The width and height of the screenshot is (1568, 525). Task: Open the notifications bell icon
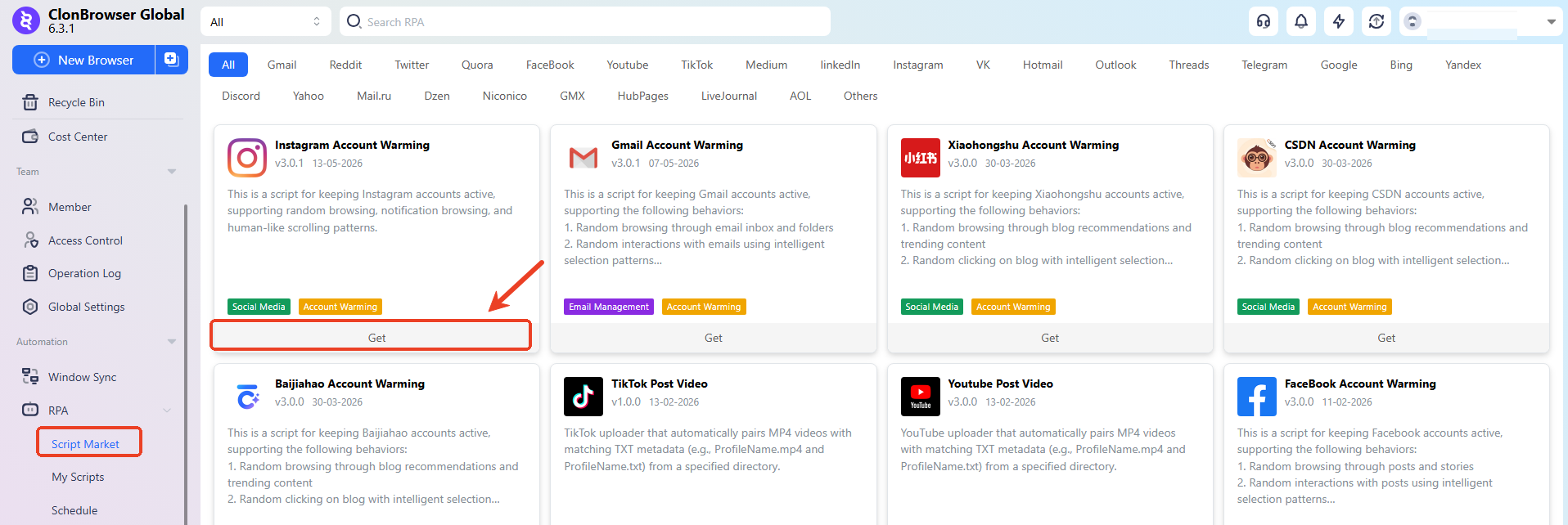pos(1301,21)
